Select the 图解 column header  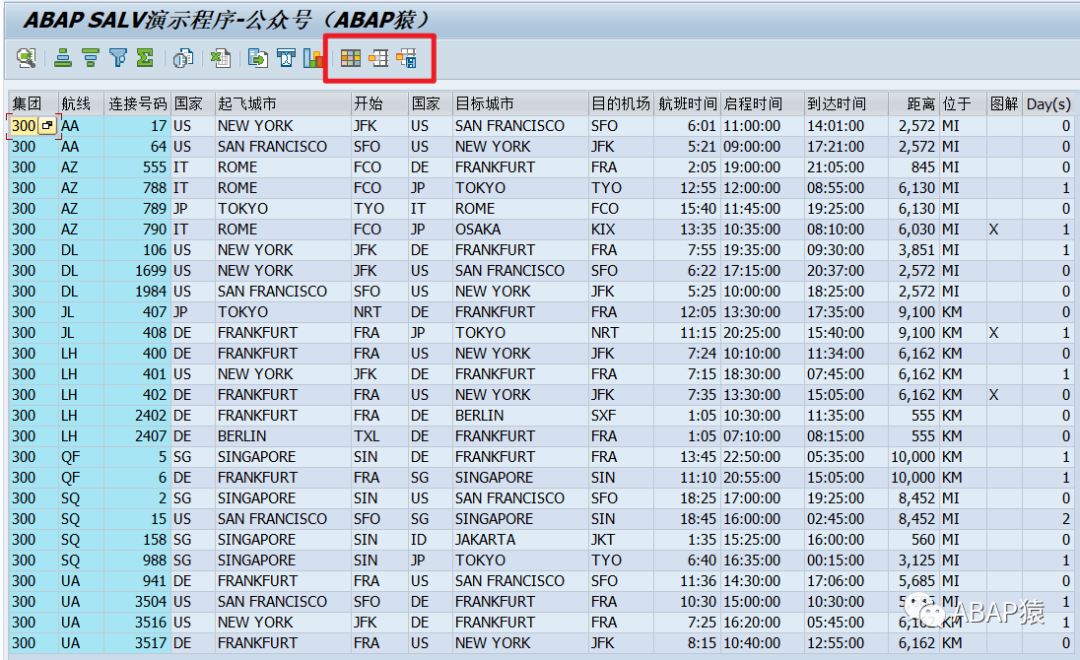pyautogui.click(x=1004, y=103)
